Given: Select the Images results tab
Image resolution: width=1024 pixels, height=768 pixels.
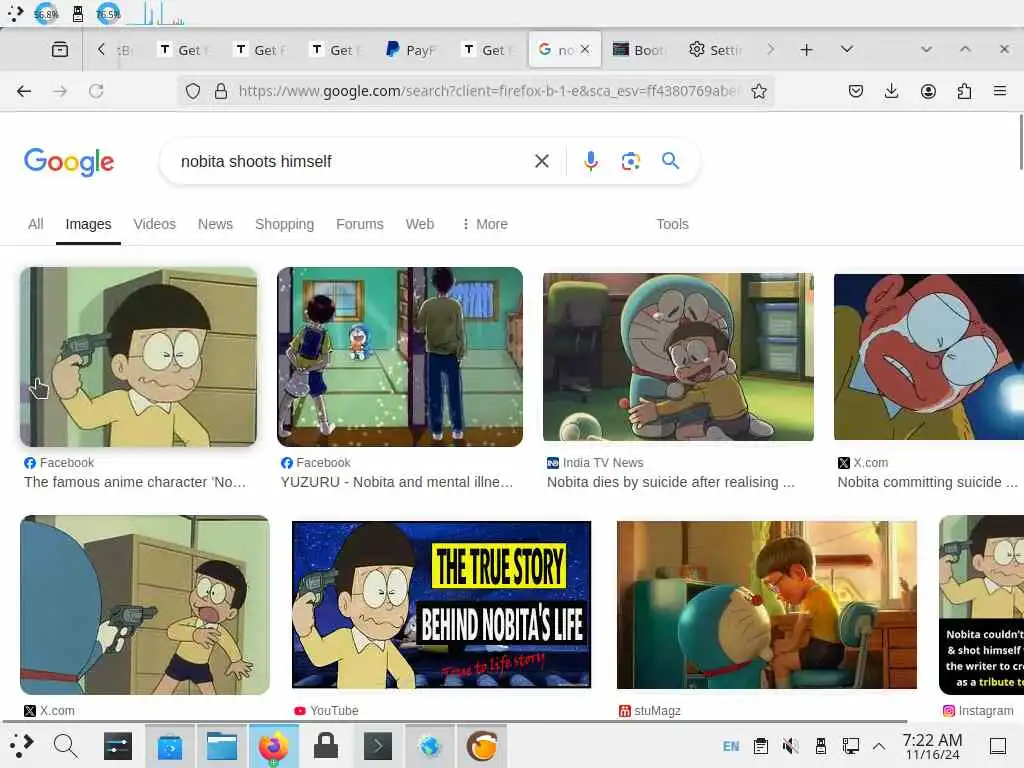Looking at the screenshot, I should [x=88, y=224].
